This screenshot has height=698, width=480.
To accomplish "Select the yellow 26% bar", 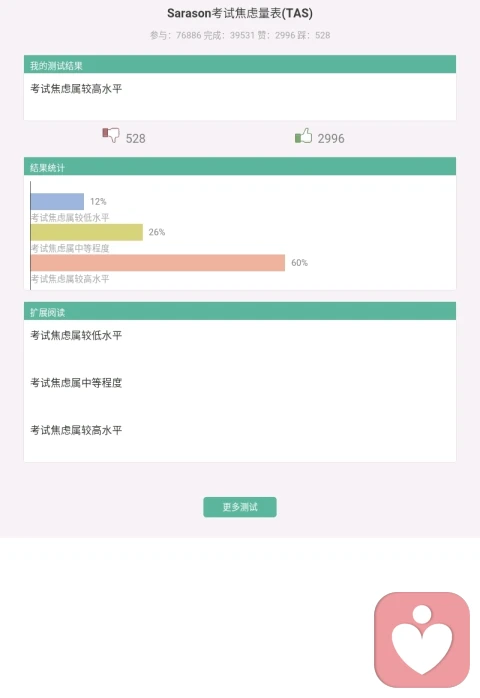I will (x=87, y=232).
